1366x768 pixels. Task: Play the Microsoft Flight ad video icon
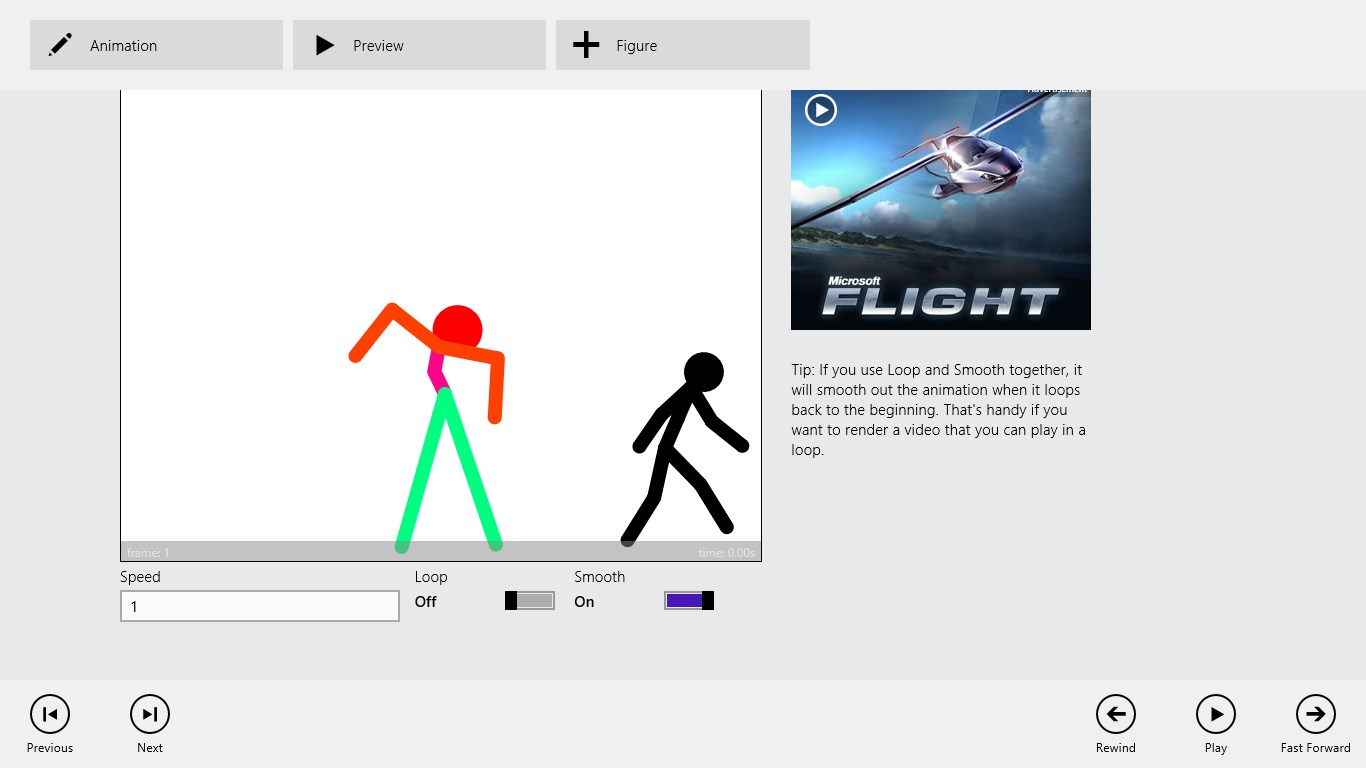[821, 109]
